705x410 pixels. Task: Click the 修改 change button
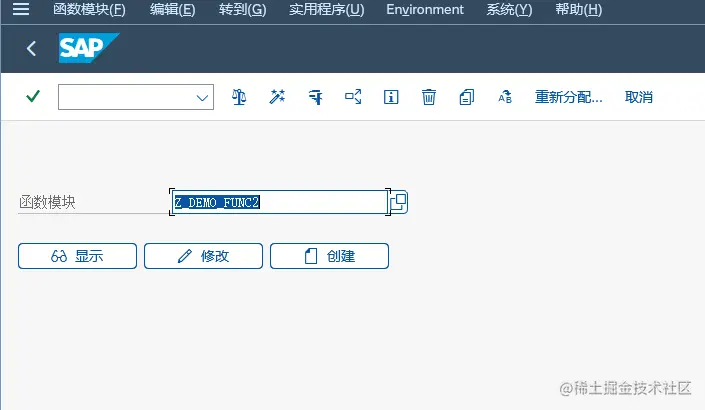[203, 256]
